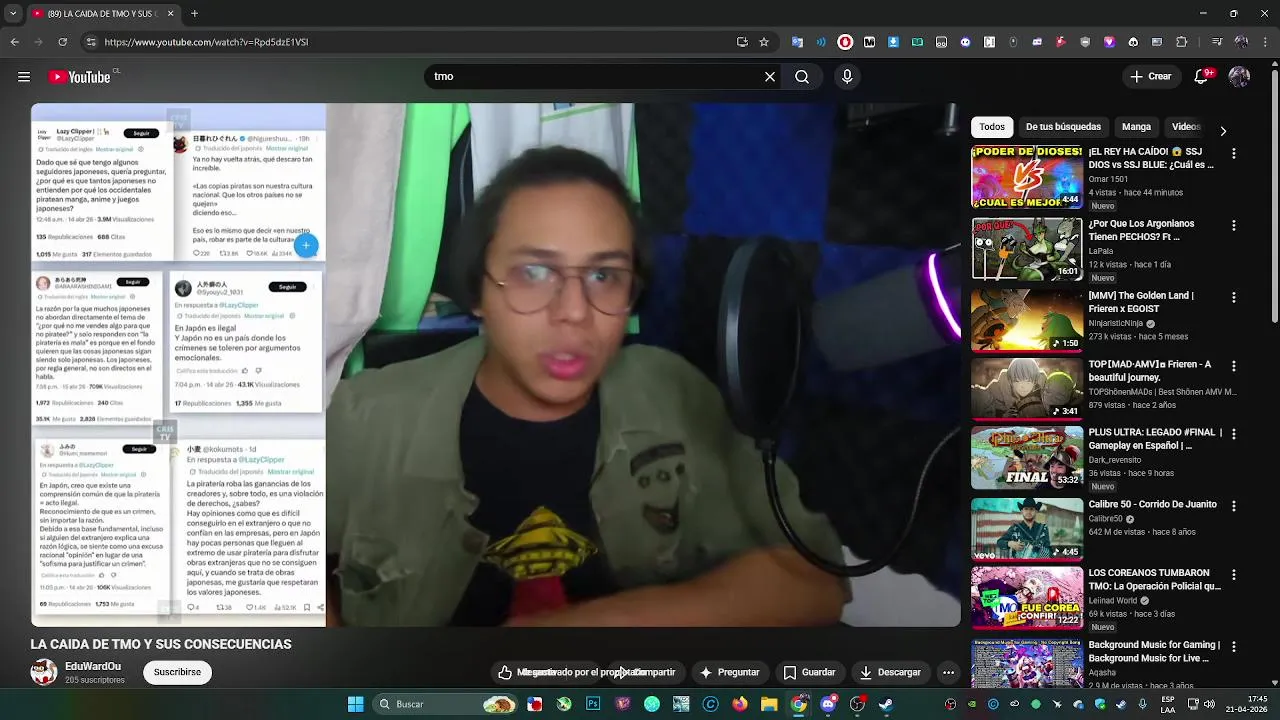Save video with the Guardar button
The width and height of the screenshot is (1280, 720).
click(x=809, y=673)
